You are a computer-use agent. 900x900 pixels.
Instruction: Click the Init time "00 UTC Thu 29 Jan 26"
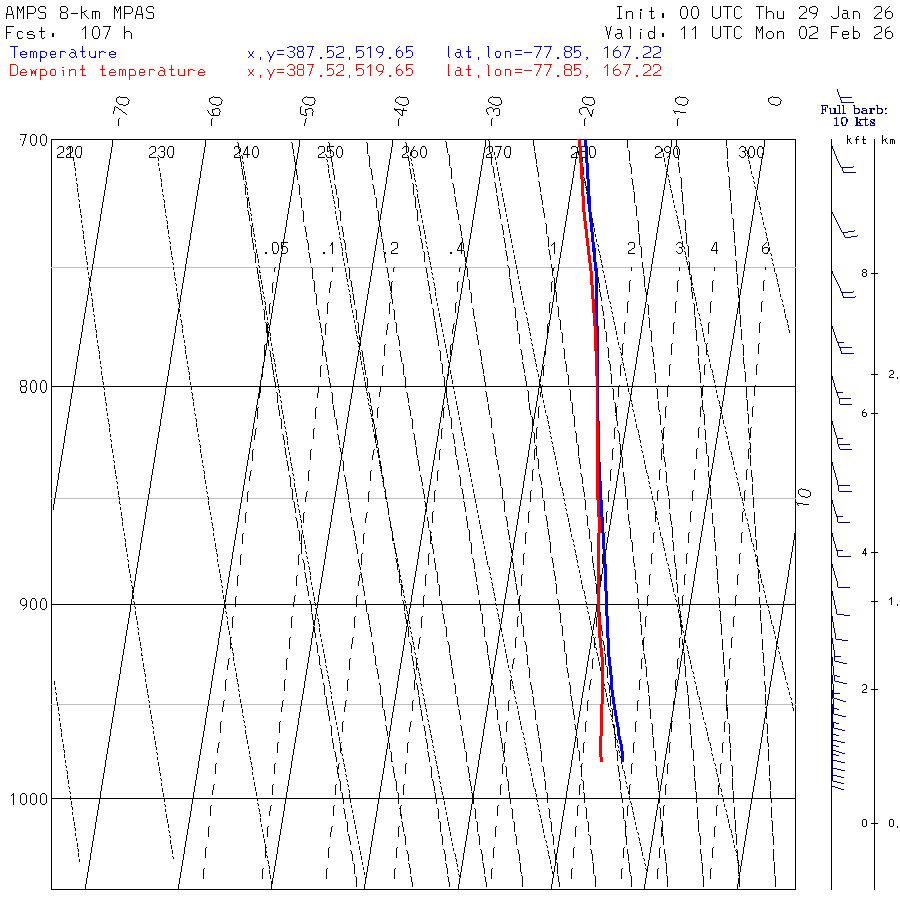[x=786, y=13]
